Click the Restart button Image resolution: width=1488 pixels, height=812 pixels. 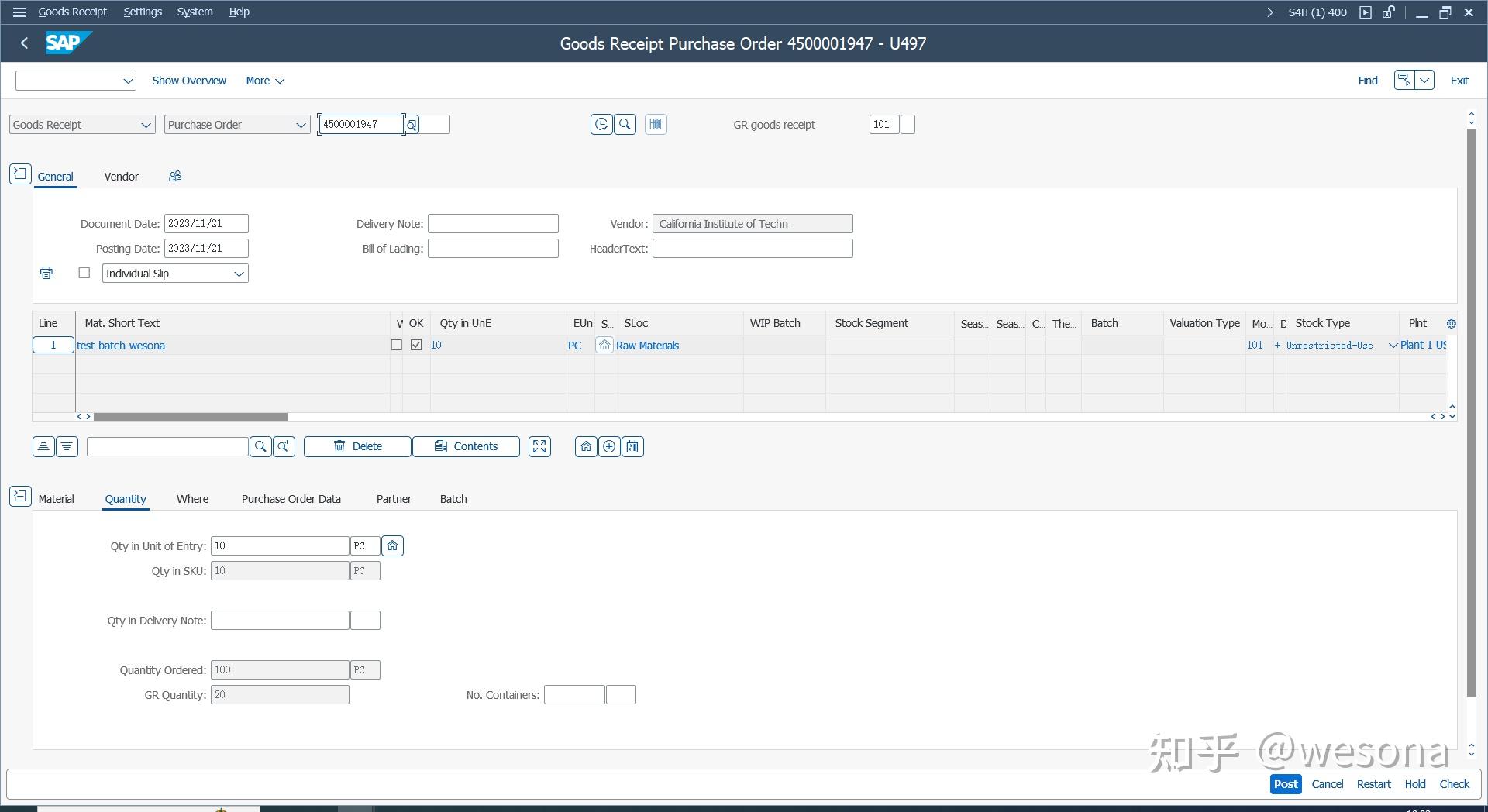(1374, 784)
